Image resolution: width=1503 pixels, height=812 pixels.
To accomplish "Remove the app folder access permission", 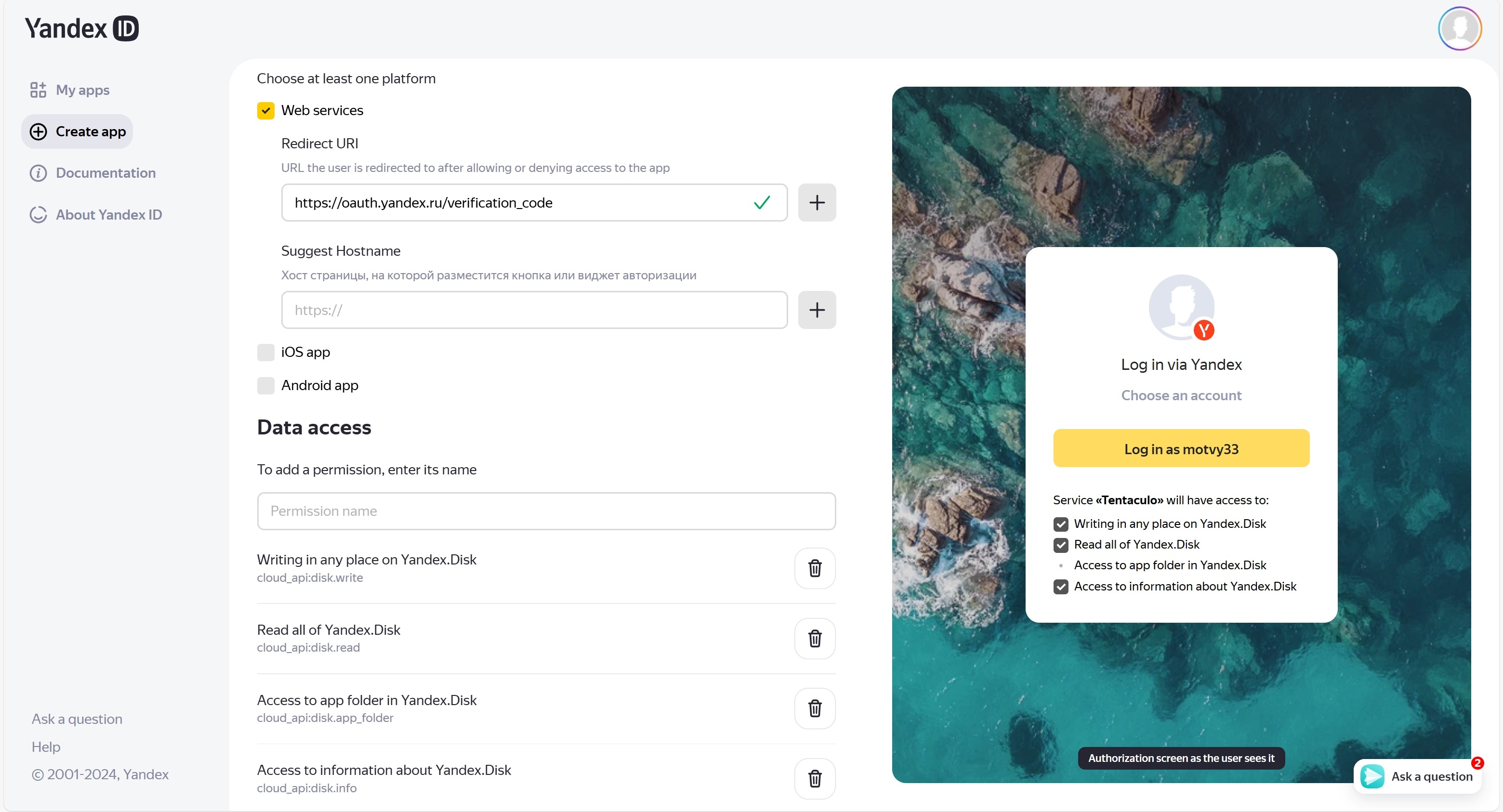I will point(815,708).
